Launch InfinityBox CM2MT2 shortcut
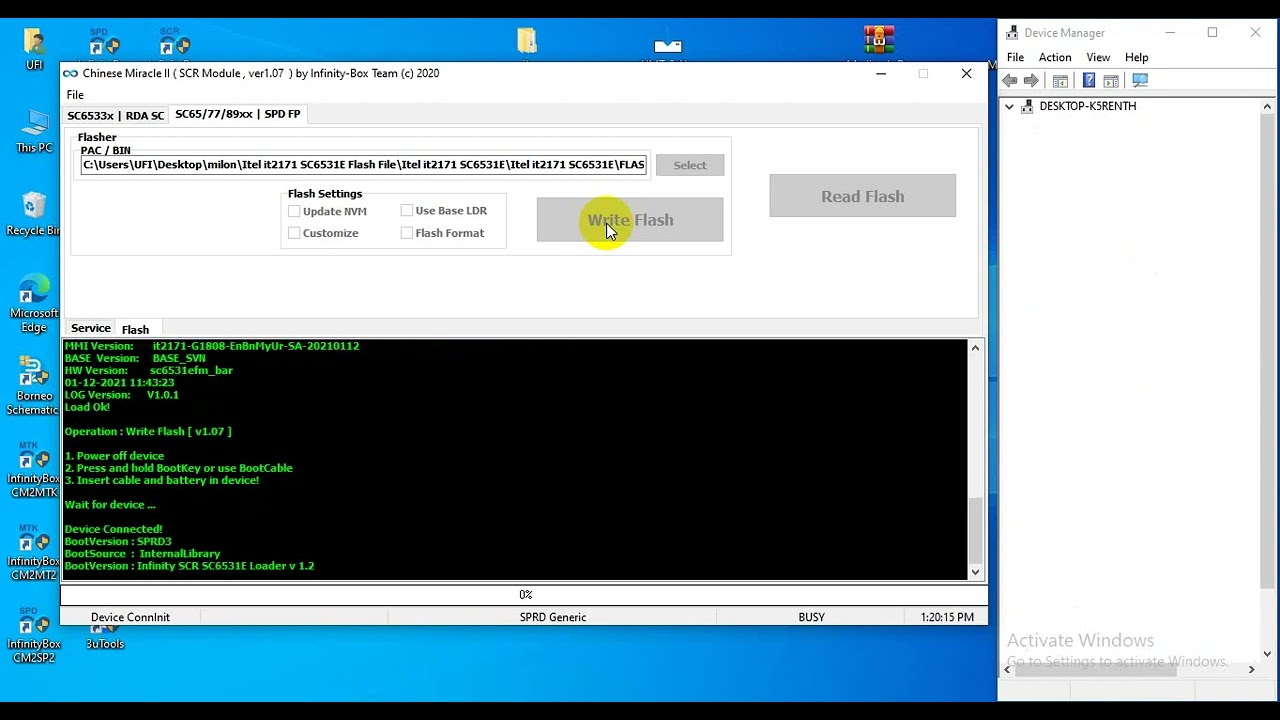 [34, 551]
